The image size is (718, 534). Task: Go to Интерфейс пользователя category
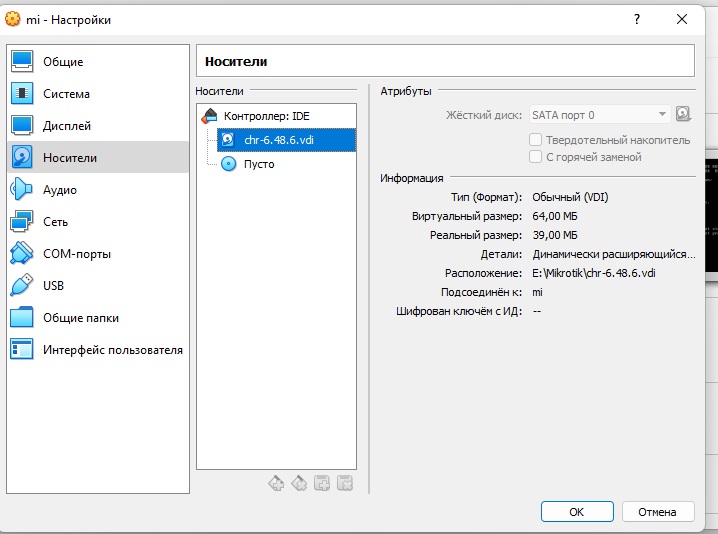[x=112, y=350]
